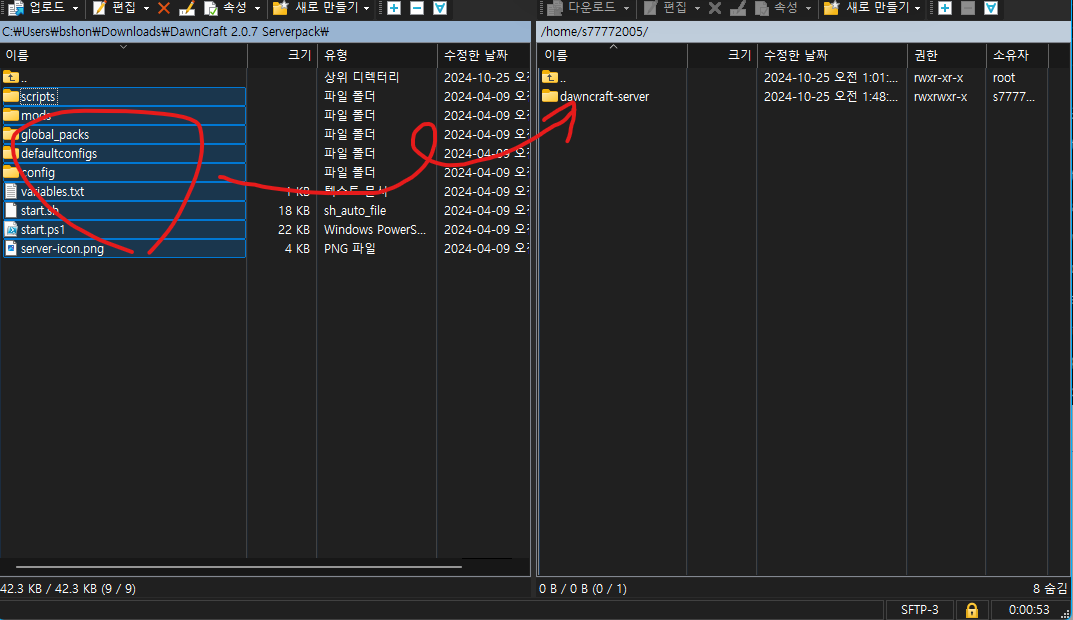This screenshot has width=1073, height=620.
Task: Select the variables.txt file icon
Action: 11,192
